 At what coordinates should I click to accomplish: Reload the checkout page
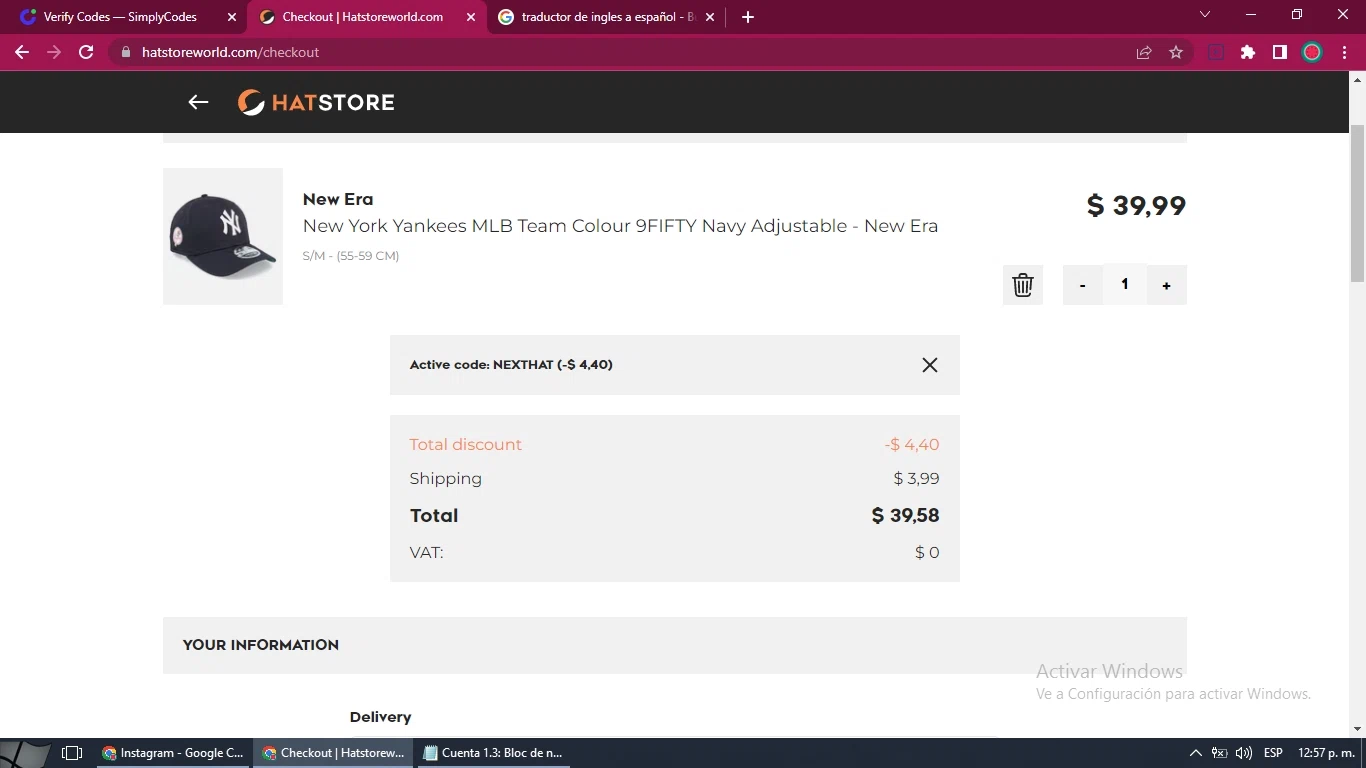click(x=86, y=52)
